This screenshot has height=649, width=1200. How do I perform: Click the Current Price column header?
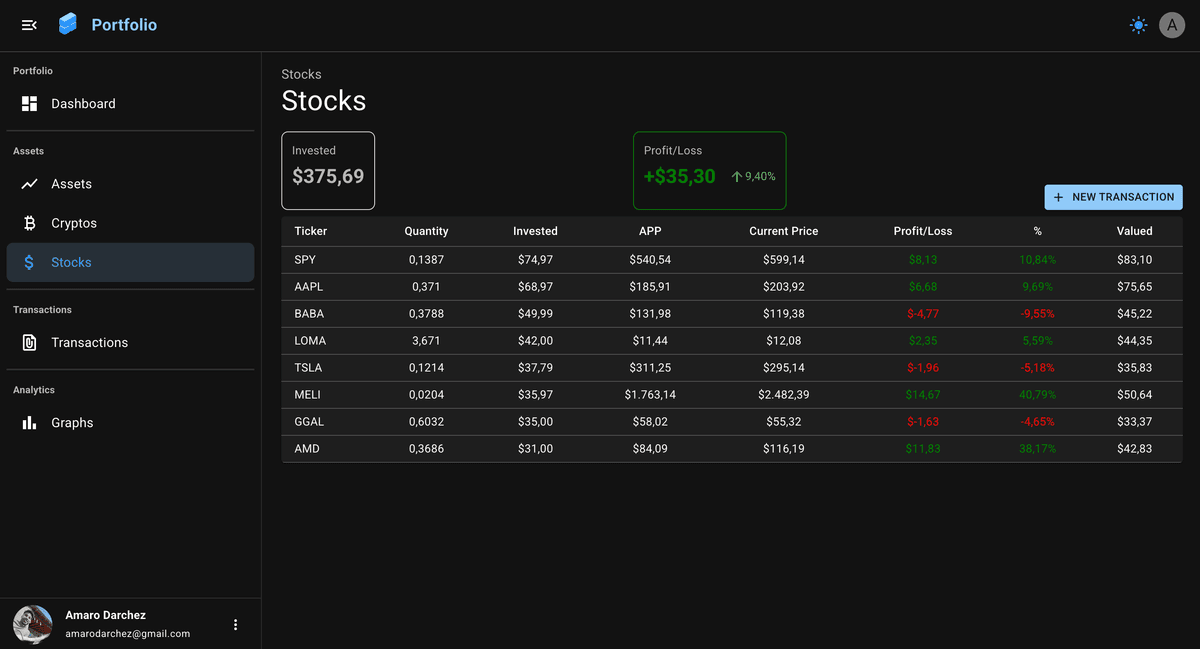coord(784,231)
